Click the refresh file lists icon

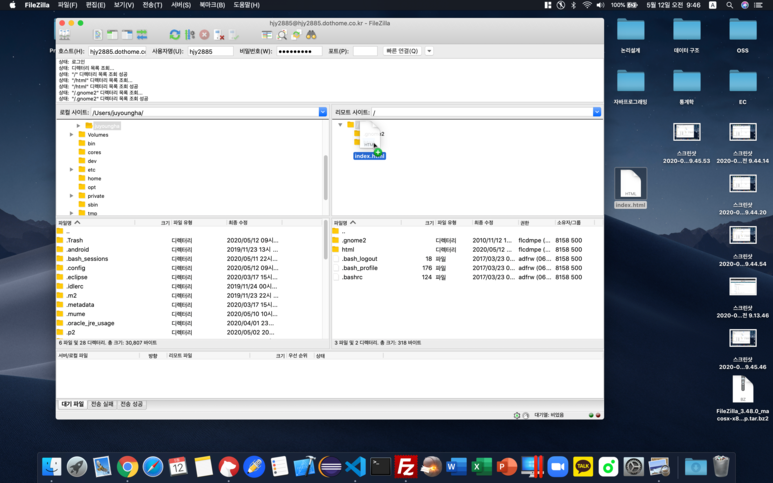click(175, 35)
